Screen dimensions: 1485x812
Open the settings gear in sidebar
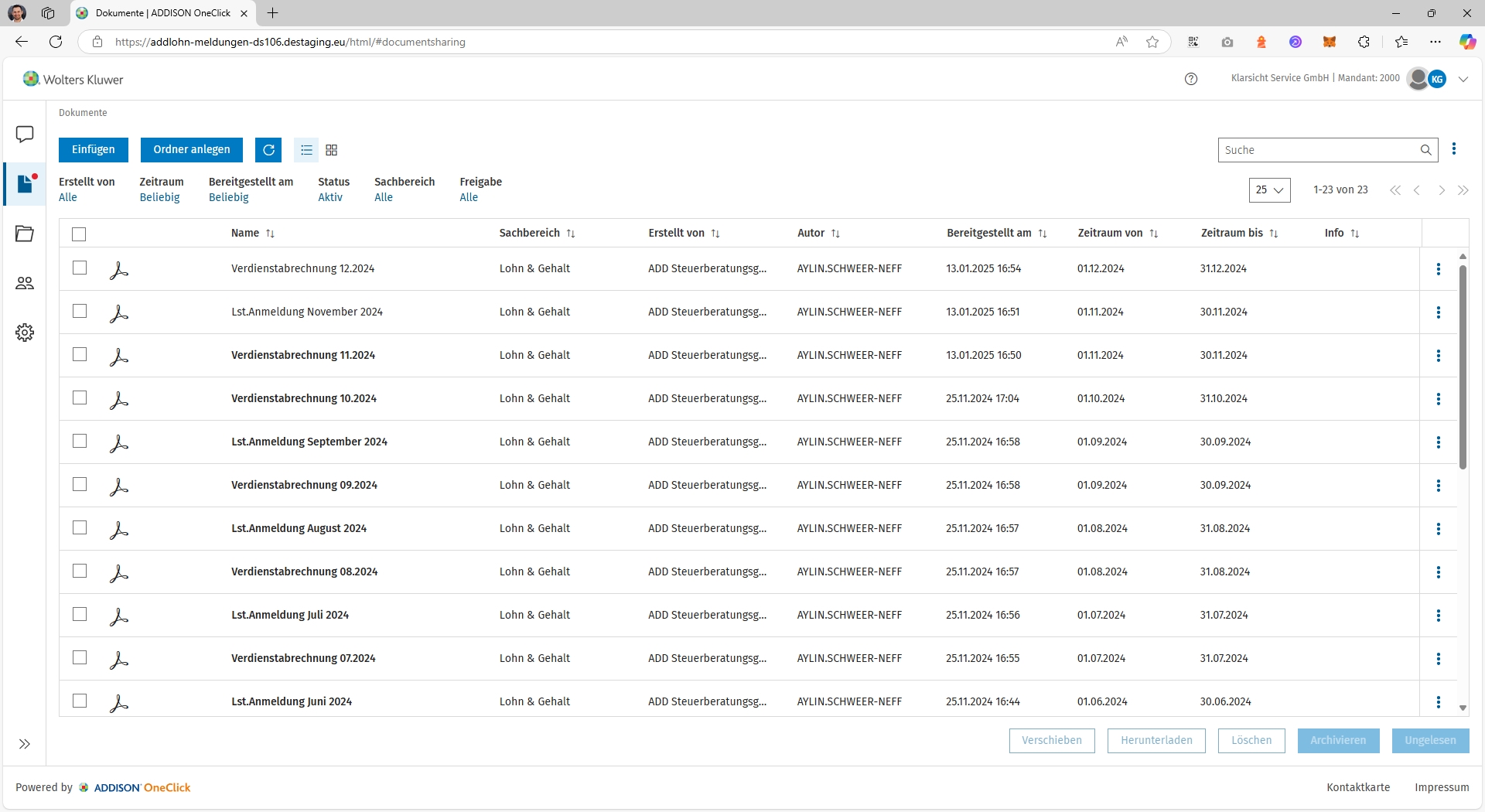click(25, 333)
